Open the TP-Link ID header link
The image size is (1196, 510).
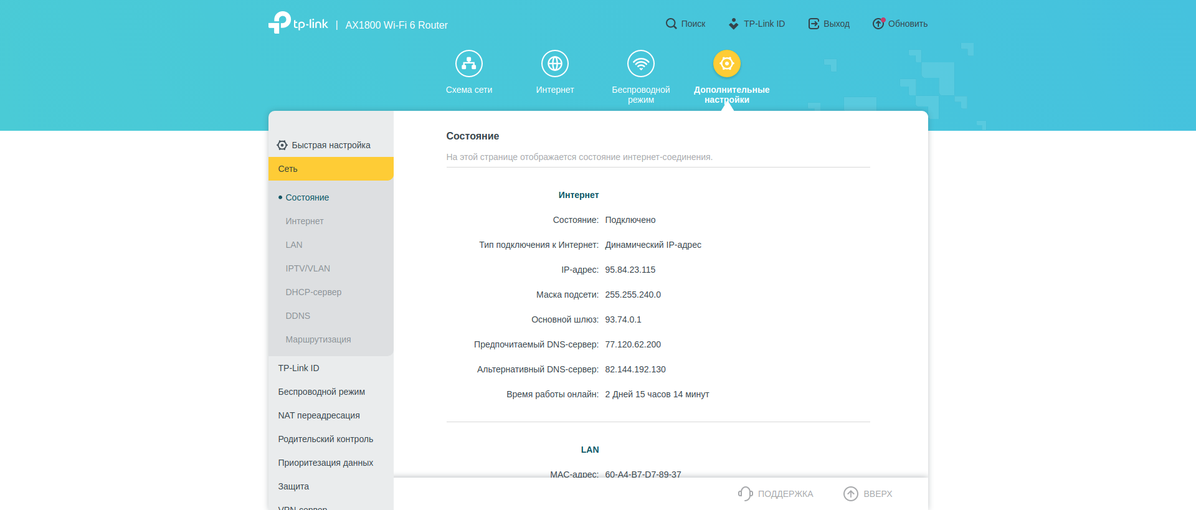click(764, 24)
